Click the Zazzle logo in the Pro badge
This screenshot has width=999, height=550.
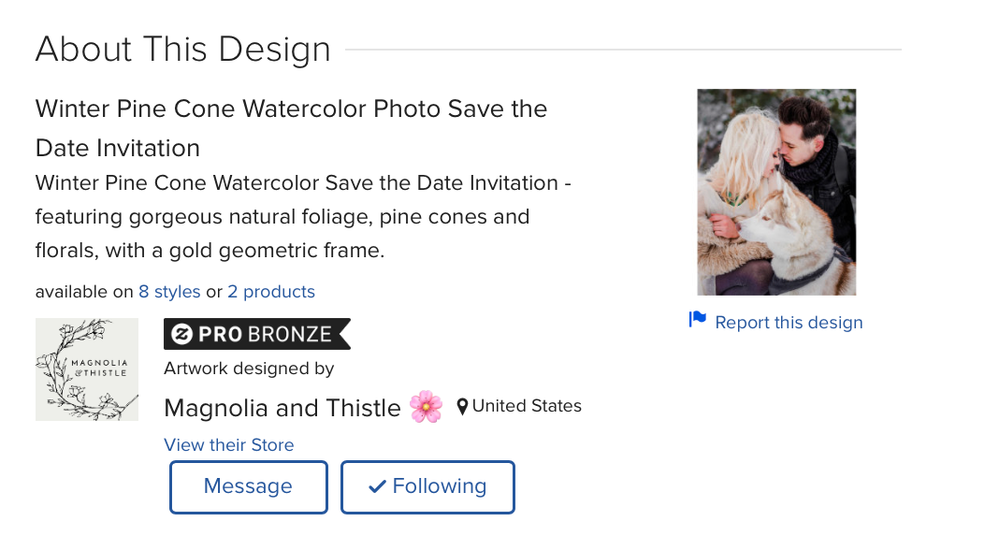pos(181,335)
